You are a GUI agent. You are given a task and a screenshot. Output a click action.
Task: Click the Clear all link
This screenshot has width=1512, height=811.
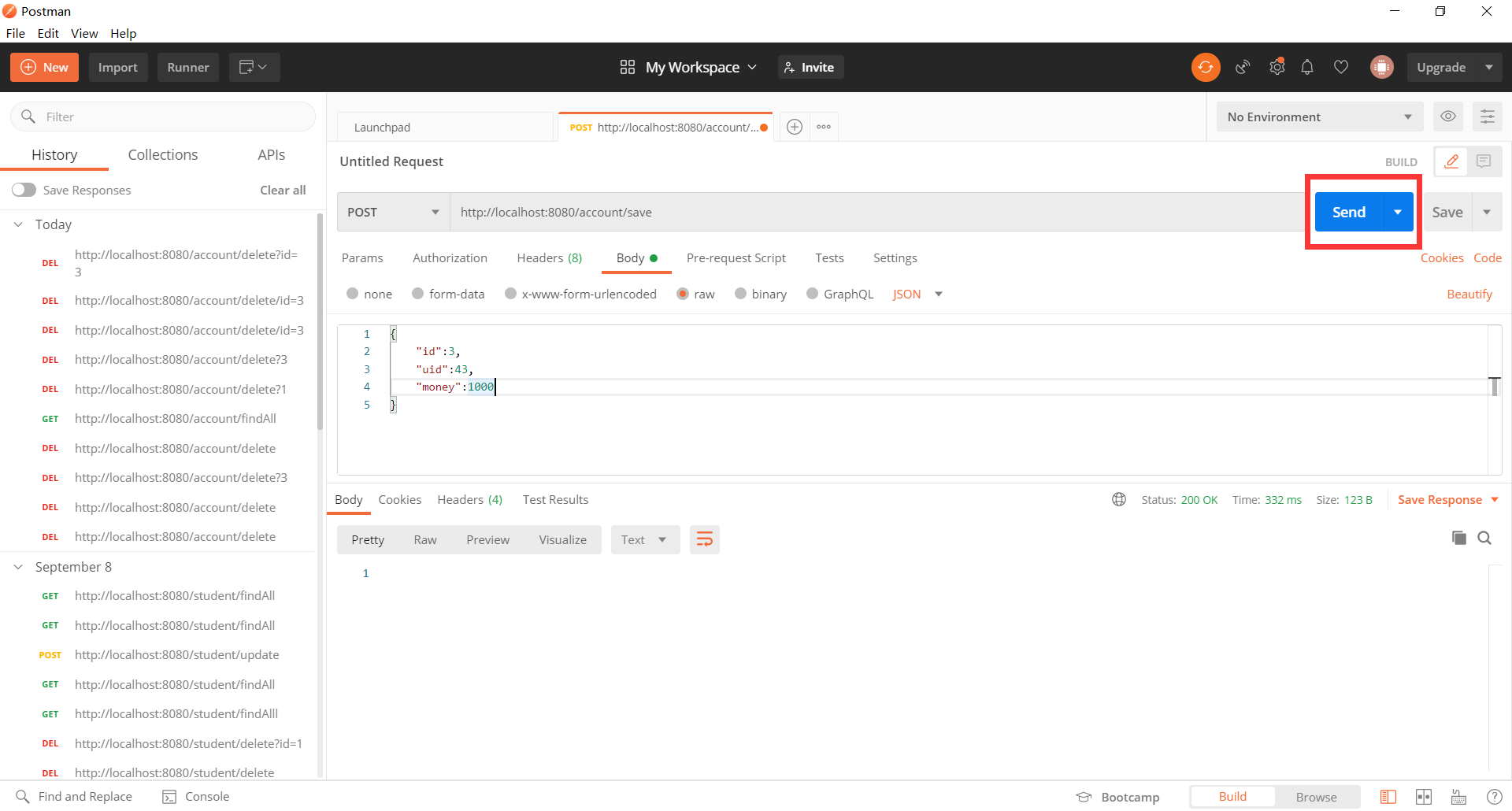point(283,190)
